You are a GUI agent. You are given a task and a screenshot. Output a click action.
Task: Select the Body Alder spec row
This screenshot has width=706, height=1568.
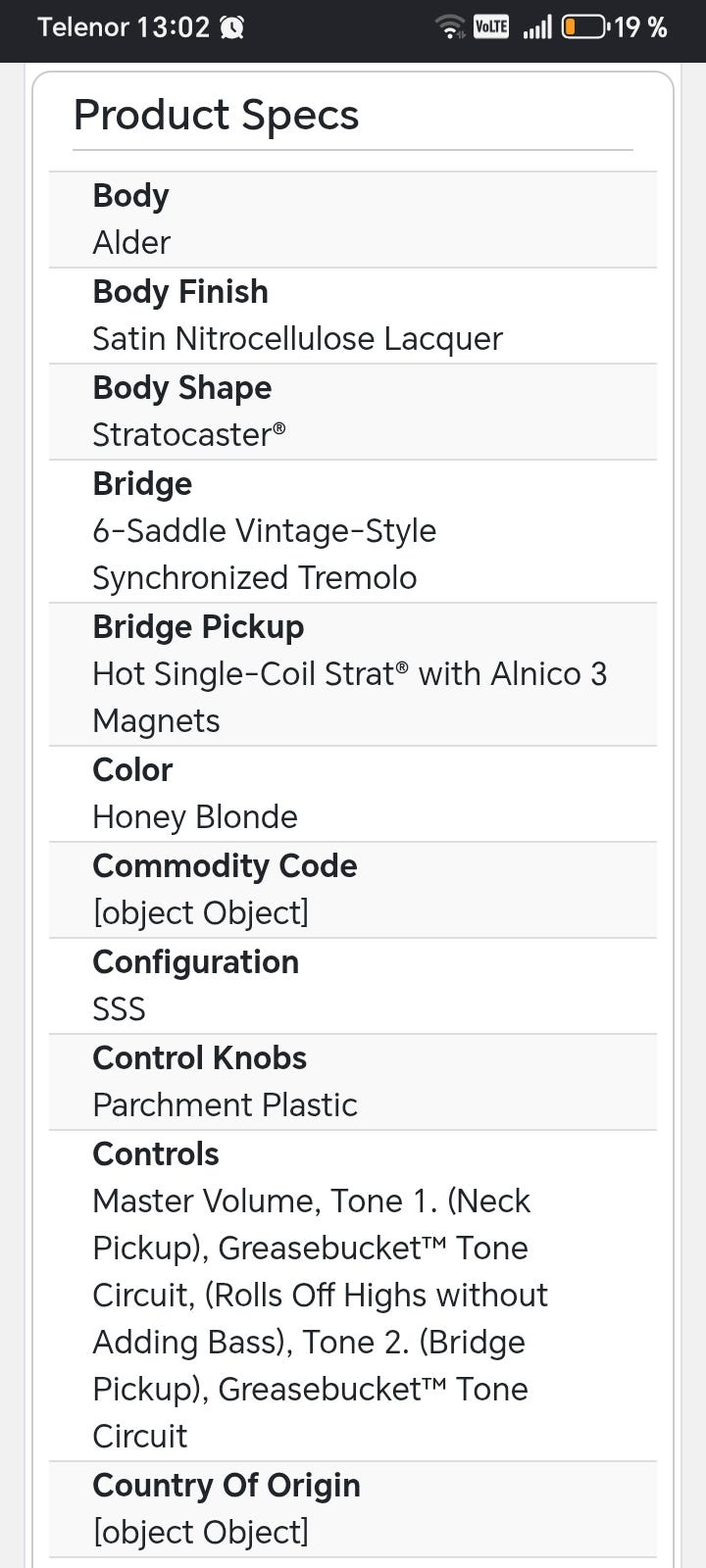pos(353,220)
